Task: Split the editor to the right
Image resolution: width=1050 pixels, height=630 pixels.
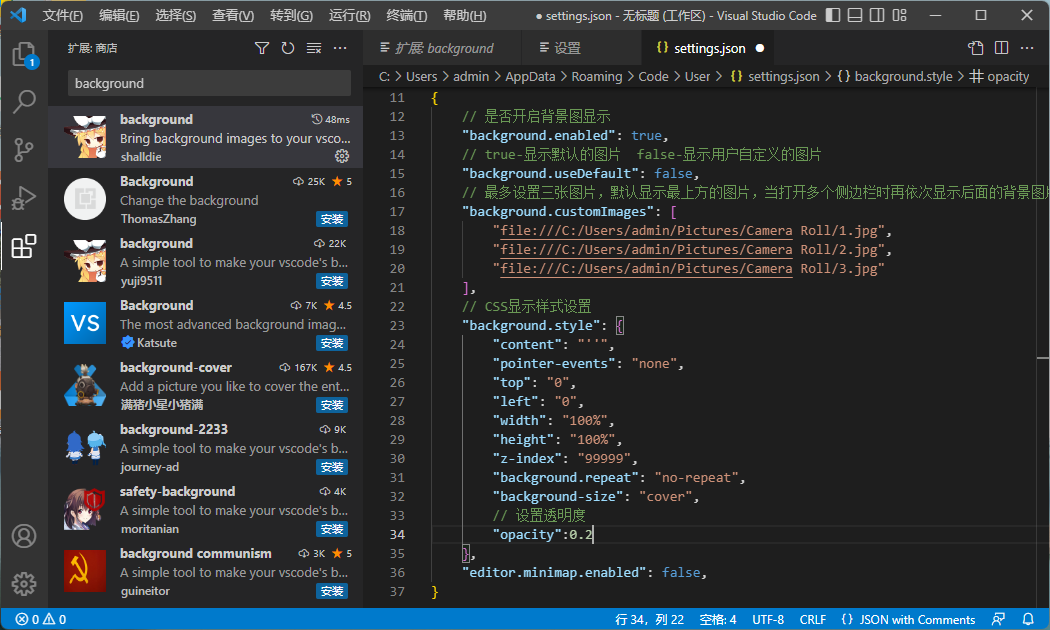Action: (x=1001, y=48)
